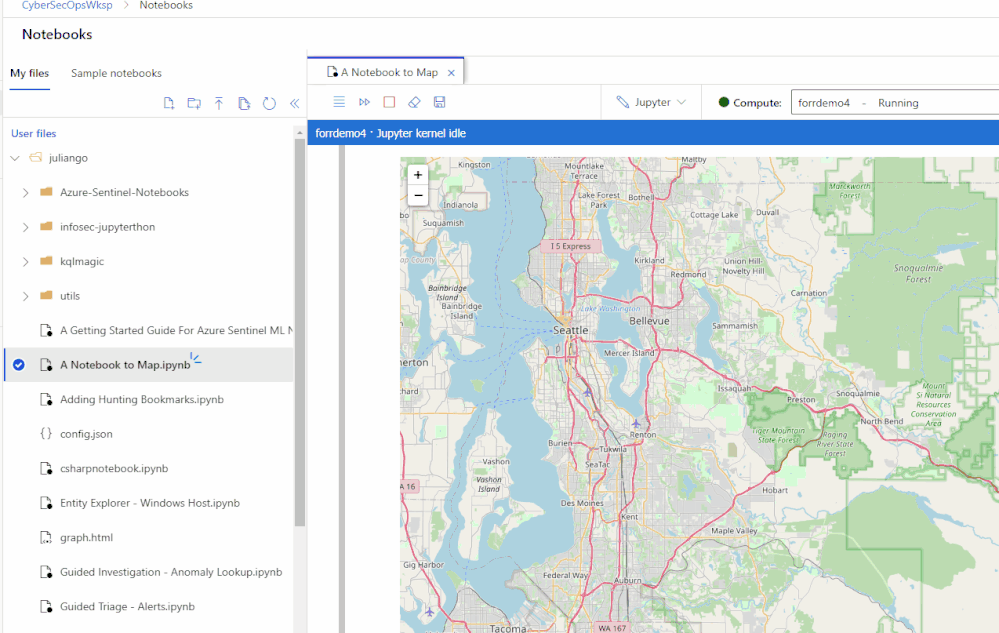Expand the kqlmagic folder

(x=26, y=261)
